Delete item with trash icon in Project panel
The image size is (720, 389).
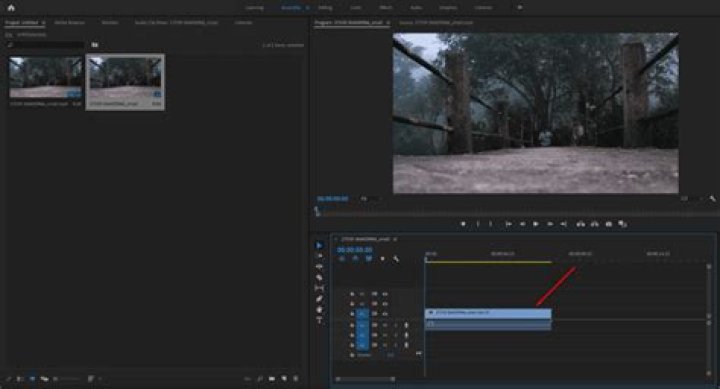click(x=296, y=379)
